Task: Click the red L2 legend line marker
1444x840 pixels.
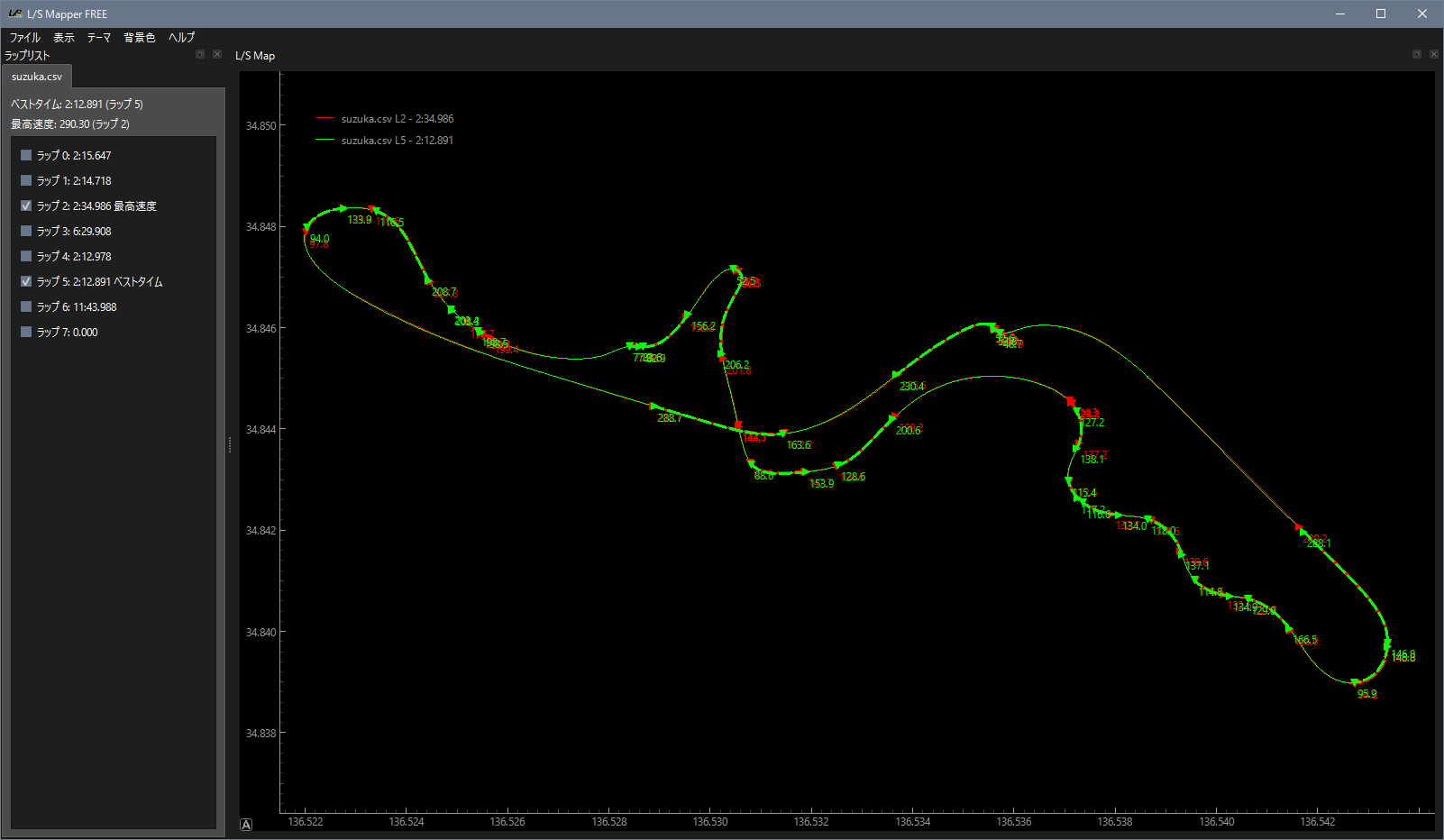Action: [325, 119]
